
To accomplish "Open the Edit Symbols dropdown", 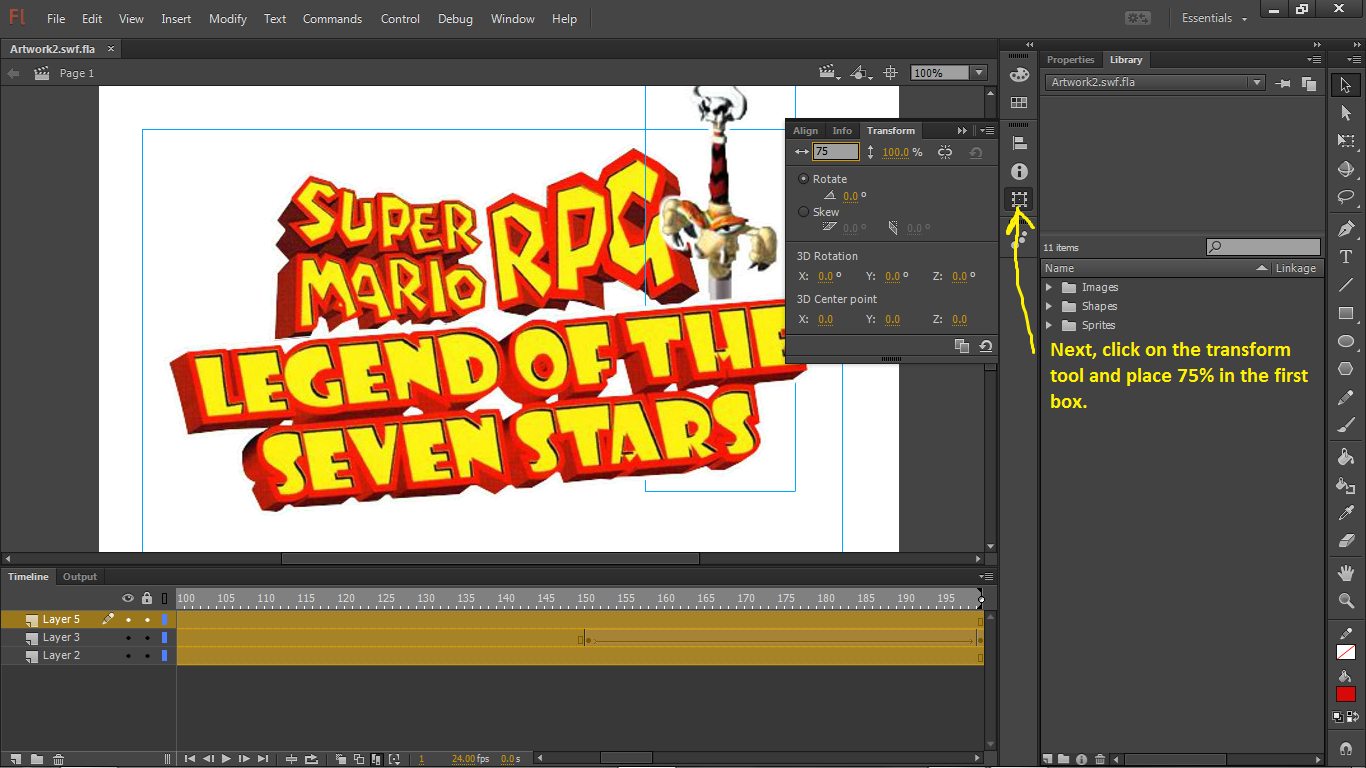I will 861,73.
